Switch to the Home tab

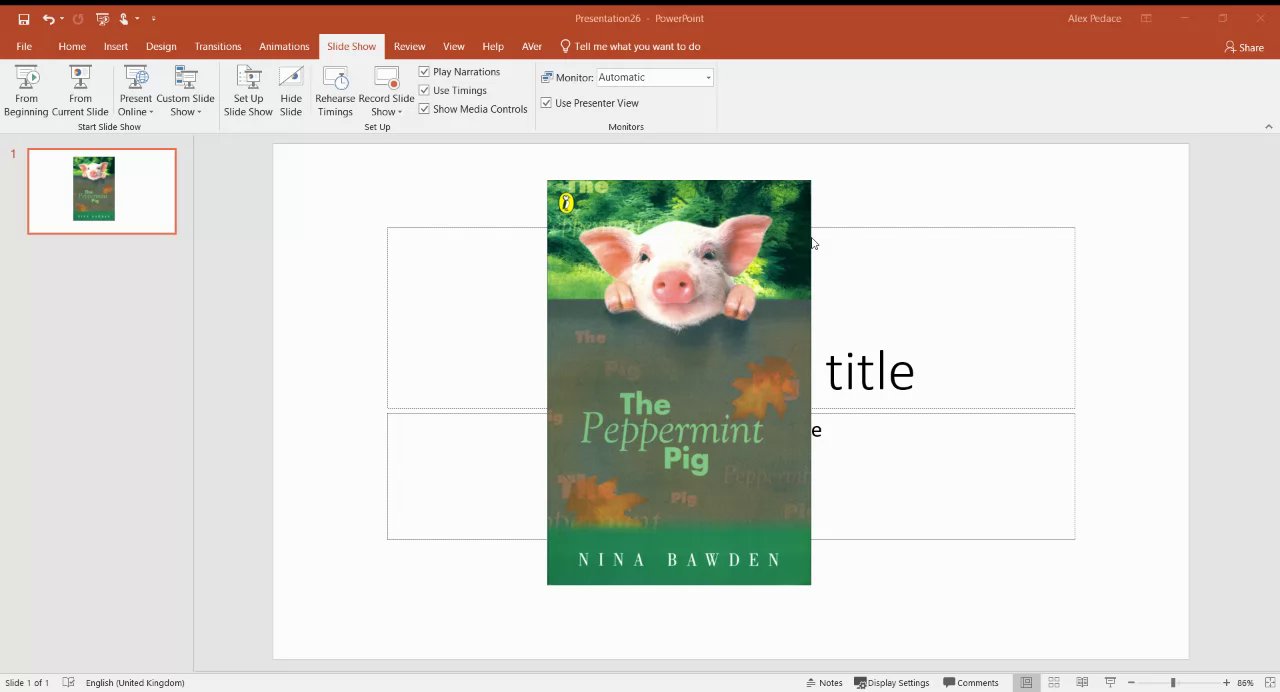click(x=72, y=46)
